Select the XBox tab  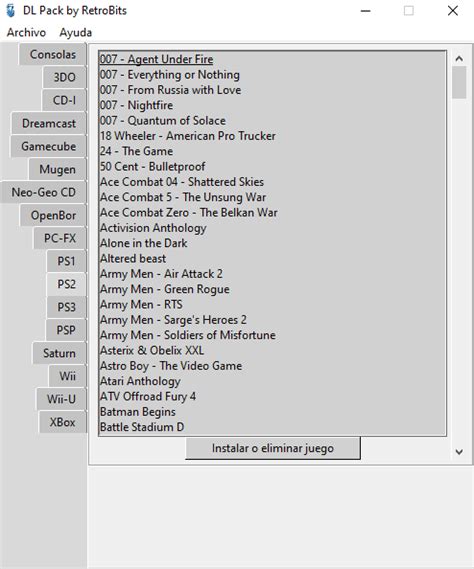62,422
